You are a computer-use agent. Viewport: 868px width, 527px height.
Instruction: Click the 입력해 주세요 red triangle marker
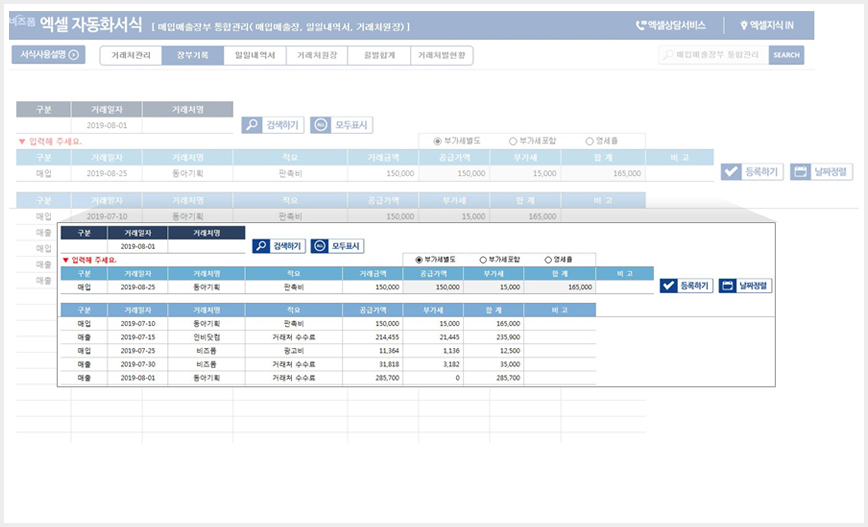[x=65, y=260]
